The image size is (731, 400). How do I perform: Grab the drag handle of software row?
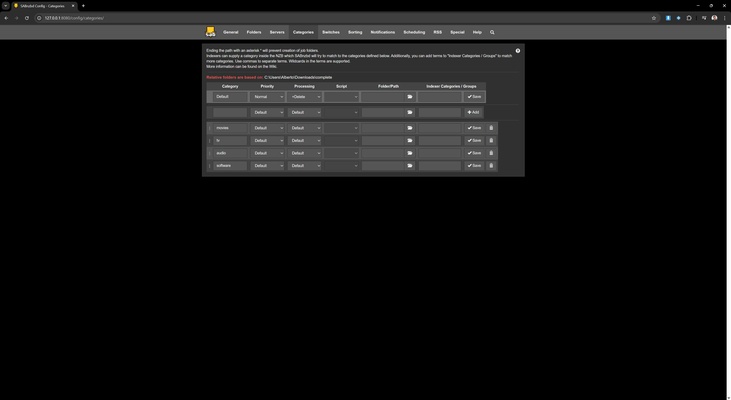[x=209, y=166]
